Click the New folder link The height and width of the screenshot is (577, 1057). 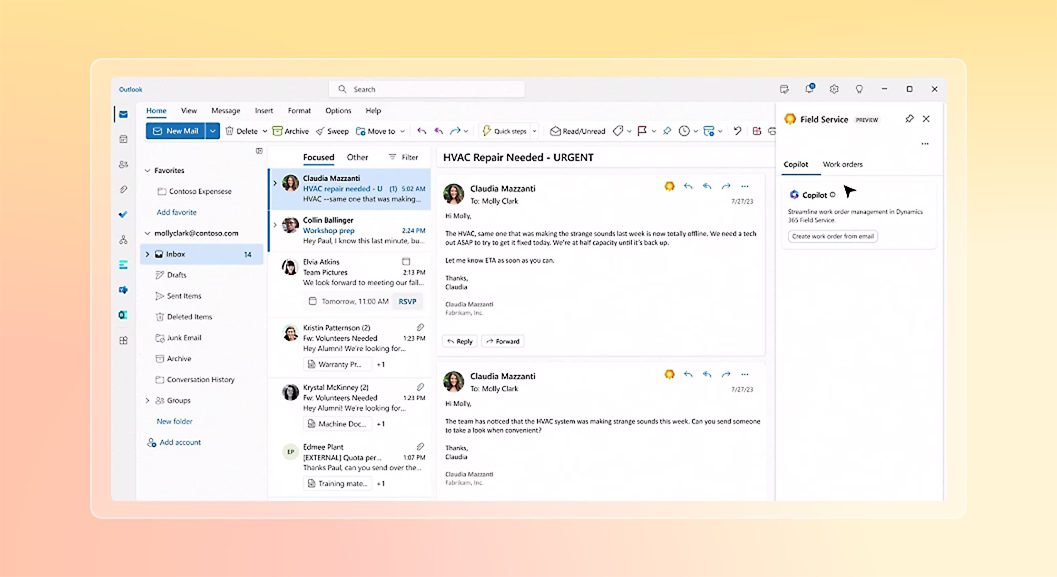click(175, 421)
